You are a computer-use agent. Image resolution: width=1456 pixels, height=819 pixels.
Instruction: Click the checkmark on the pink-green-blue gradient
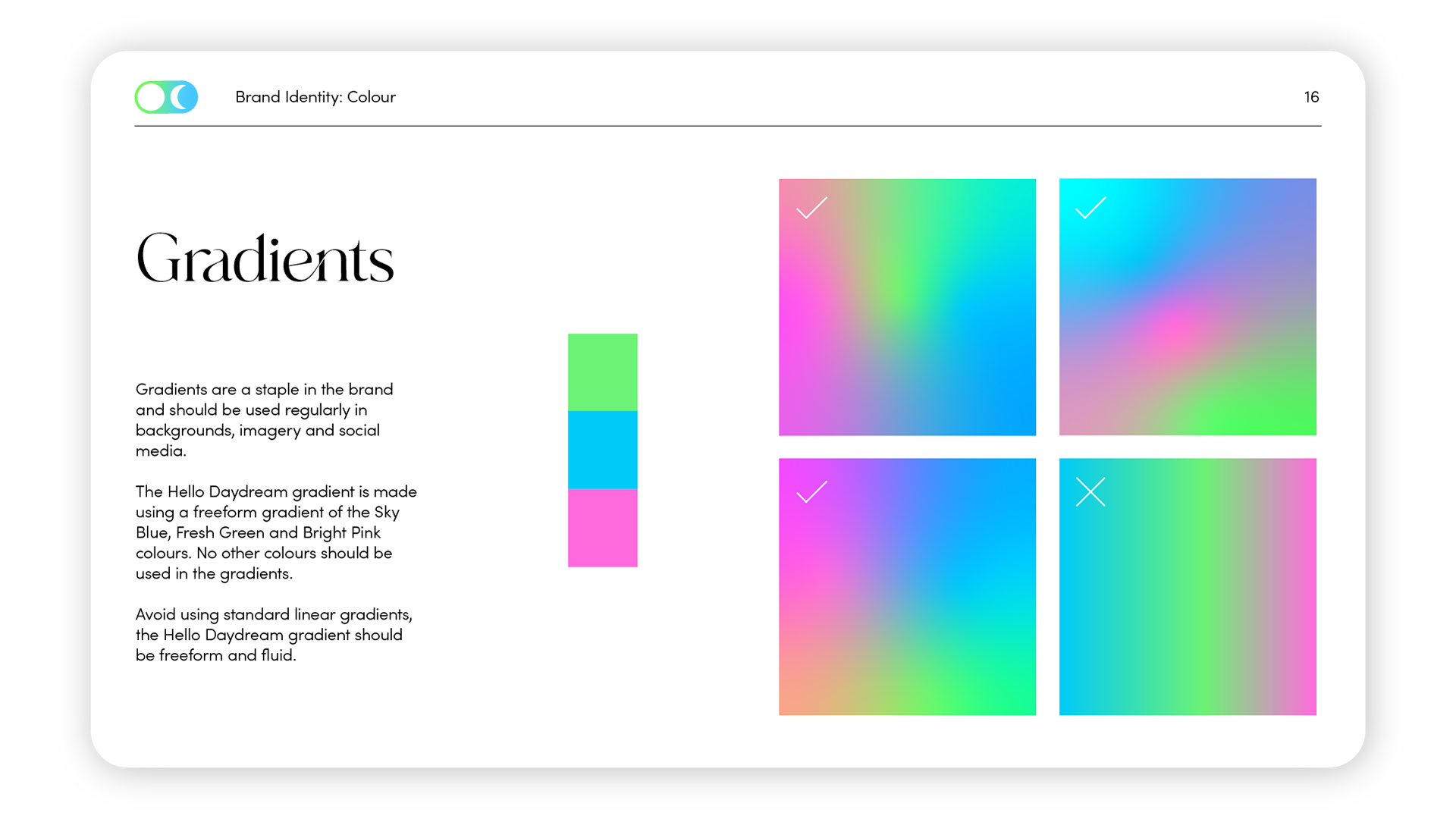(x=811, y=208)
